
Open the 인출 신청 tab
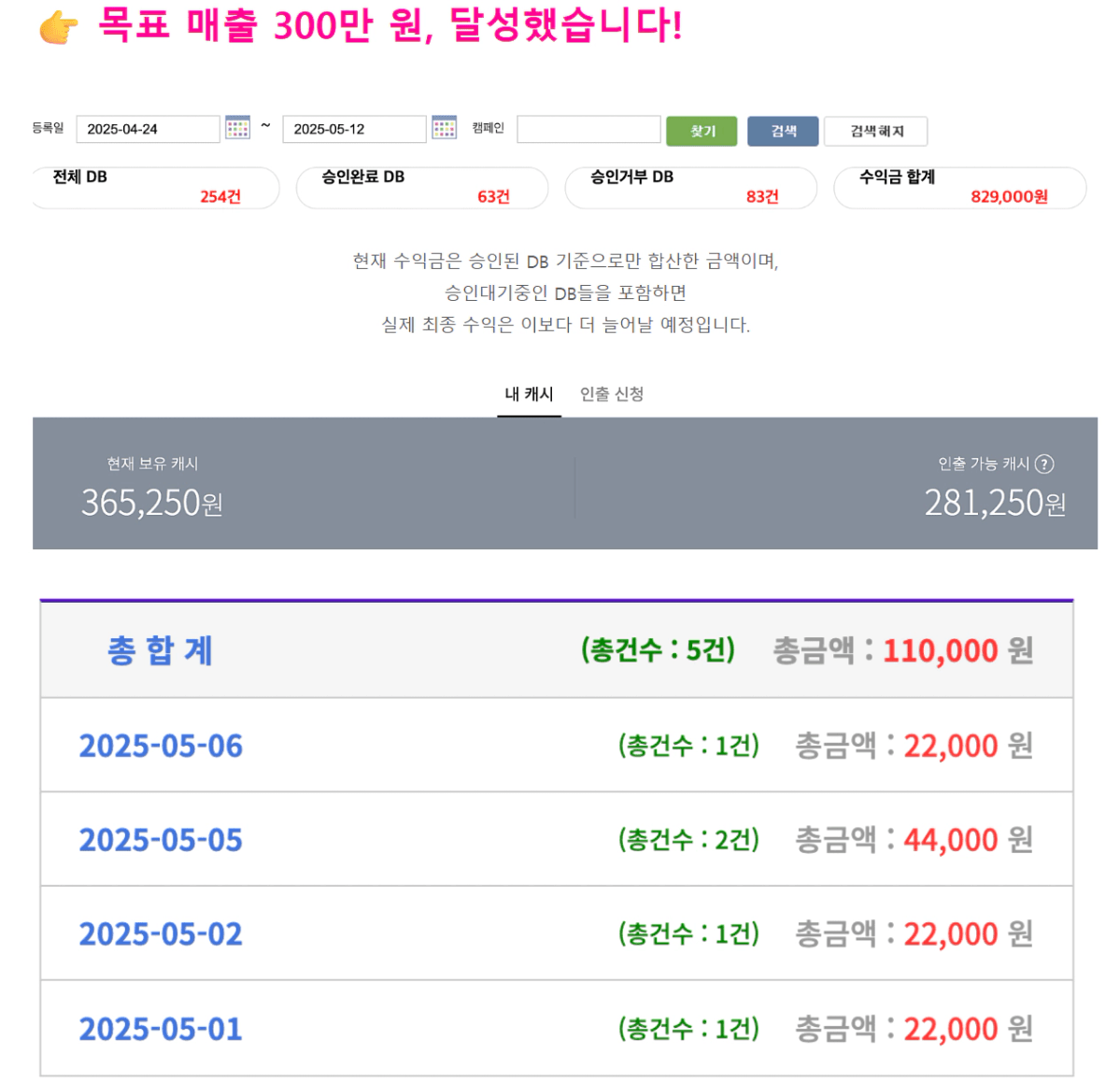pos(612,394)
